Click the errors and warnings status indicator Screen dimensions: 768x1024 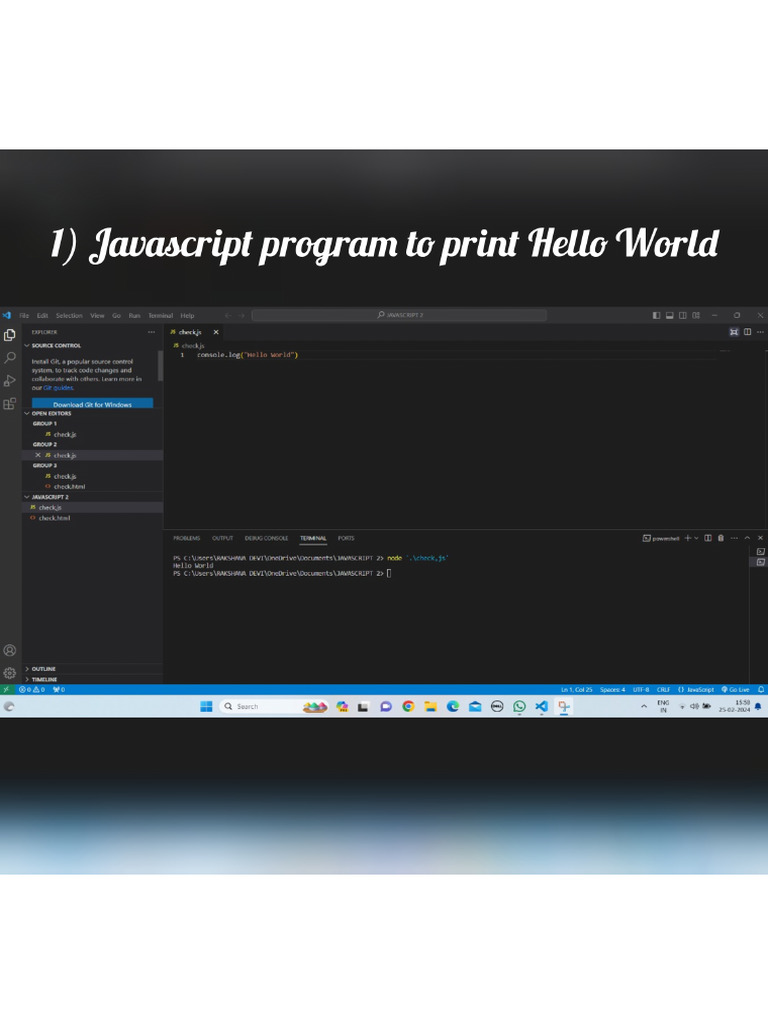tap(32, 690)
